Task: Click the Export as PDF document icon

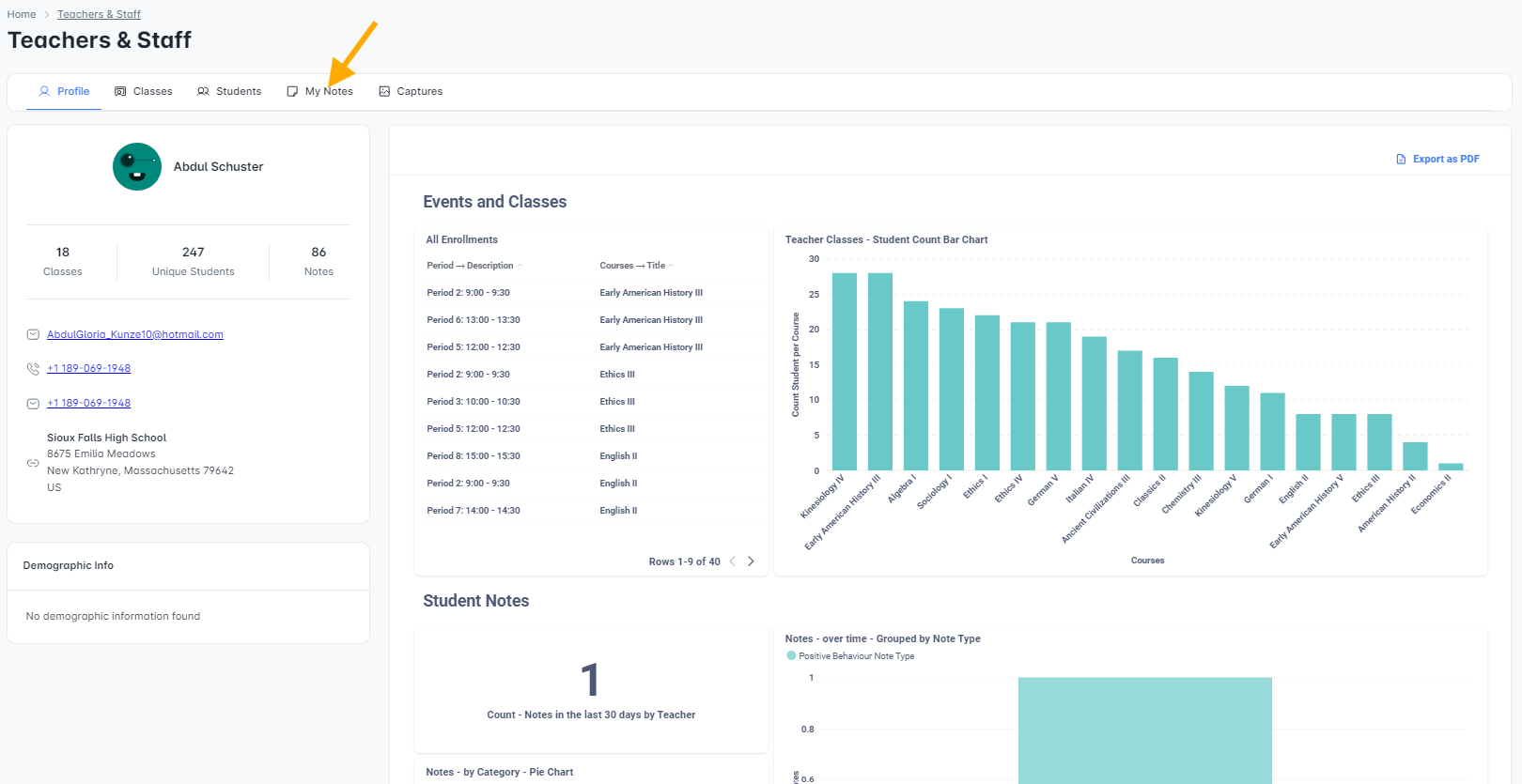Action: [x=1401, y=159]
